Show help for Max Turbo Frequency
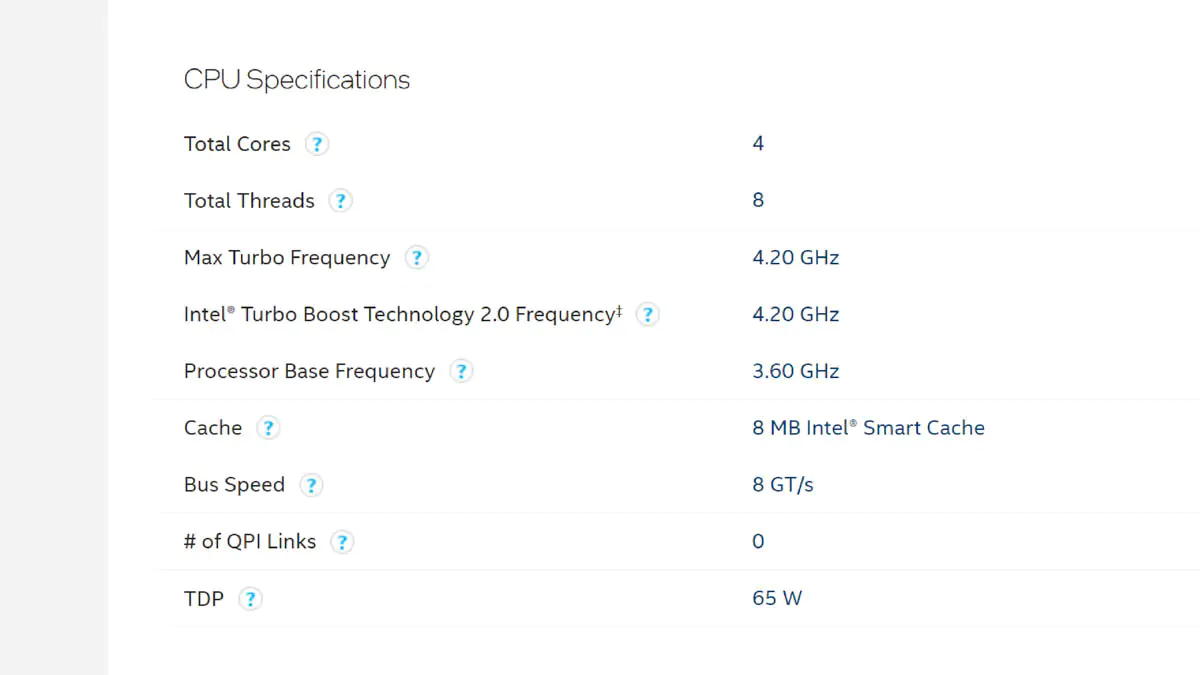 click(416, 258)
